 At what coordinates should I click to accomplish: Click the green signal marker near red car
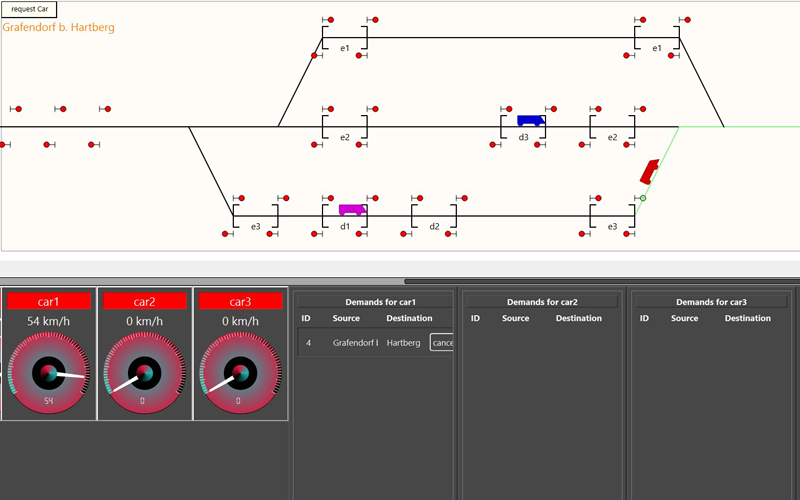pyautogui.click(x=643, y=198)
